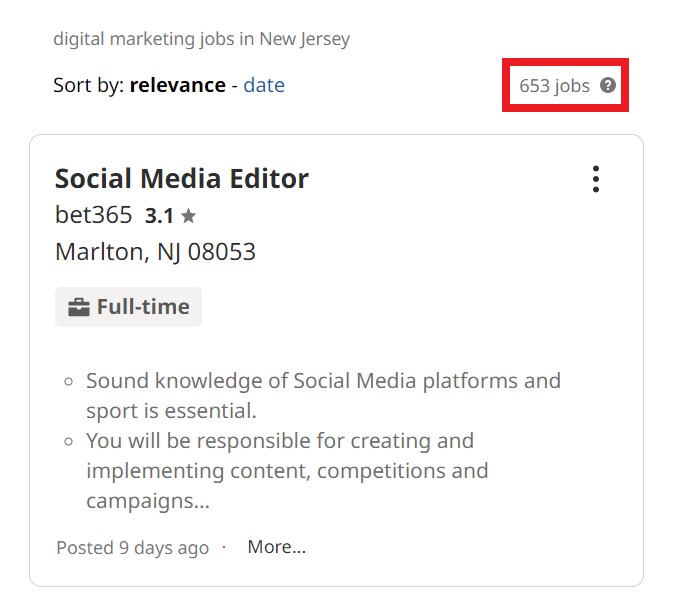Open the 3.1 star company rating
The height and width of the screenshot is (593, 674).
[x=170, y=216]
